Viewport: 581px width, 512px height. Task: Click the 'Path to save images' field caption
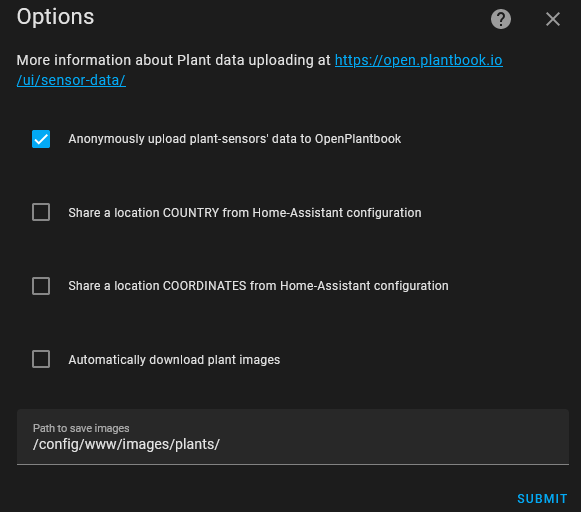(81, 428)
